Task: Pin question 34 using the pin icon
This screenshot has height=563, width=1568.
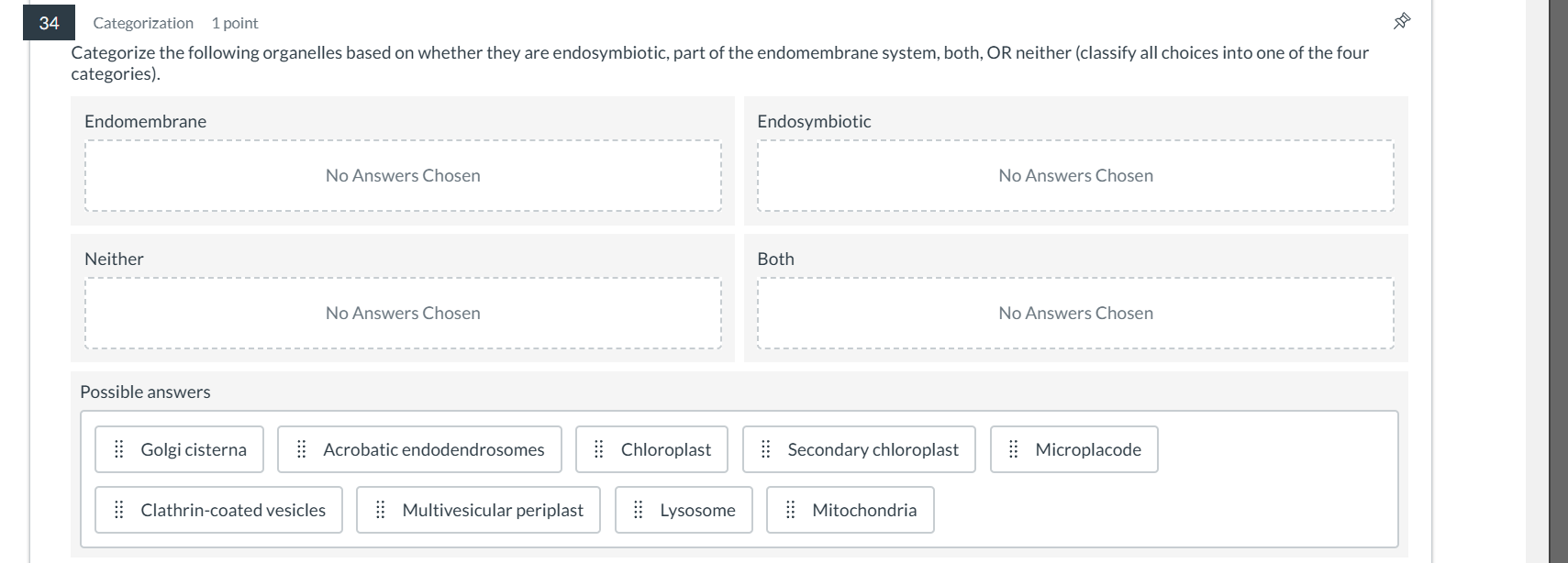Action: [1401, 20]
